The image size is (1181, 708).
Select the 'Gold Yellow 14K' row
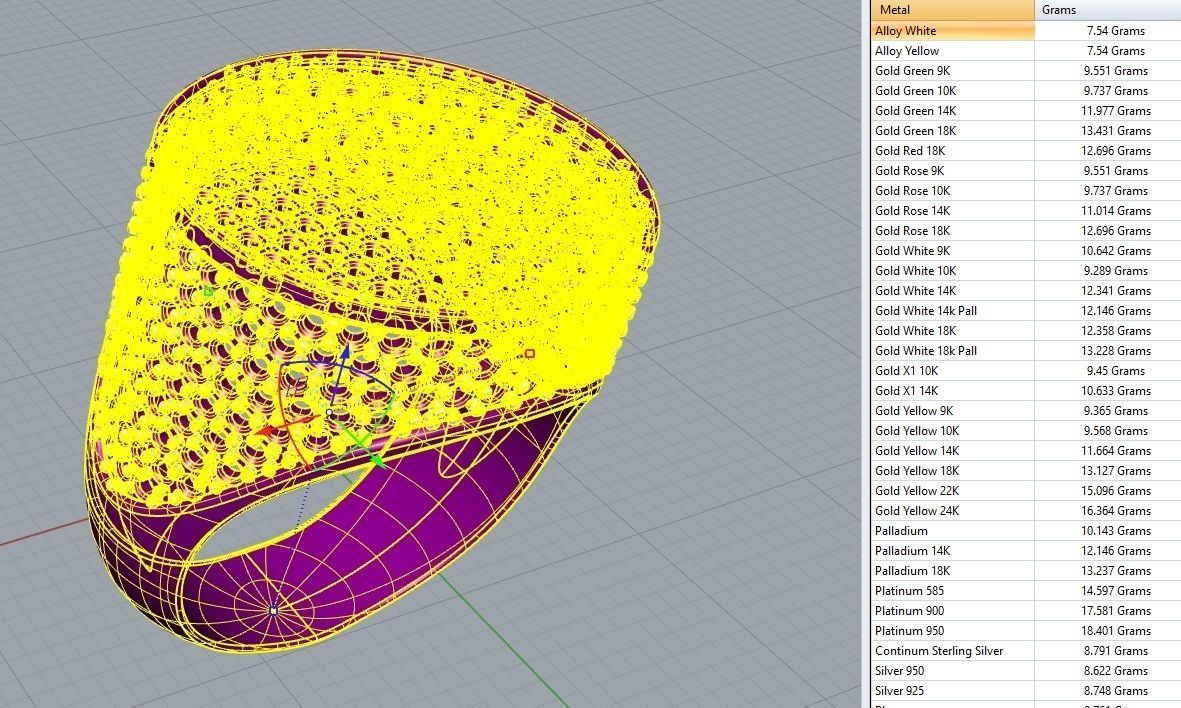(1026, 450)
